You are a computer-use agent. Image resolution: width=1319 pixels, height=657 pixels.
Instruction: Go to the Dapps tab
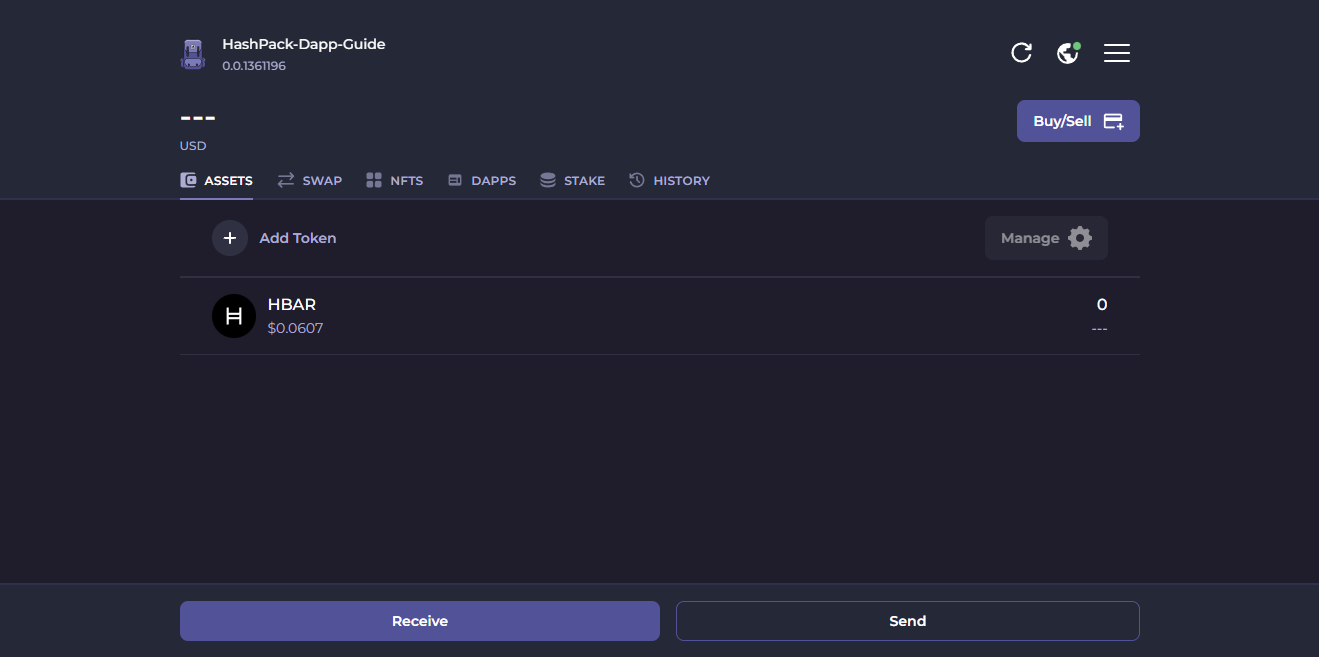click(x=482, y=181)
